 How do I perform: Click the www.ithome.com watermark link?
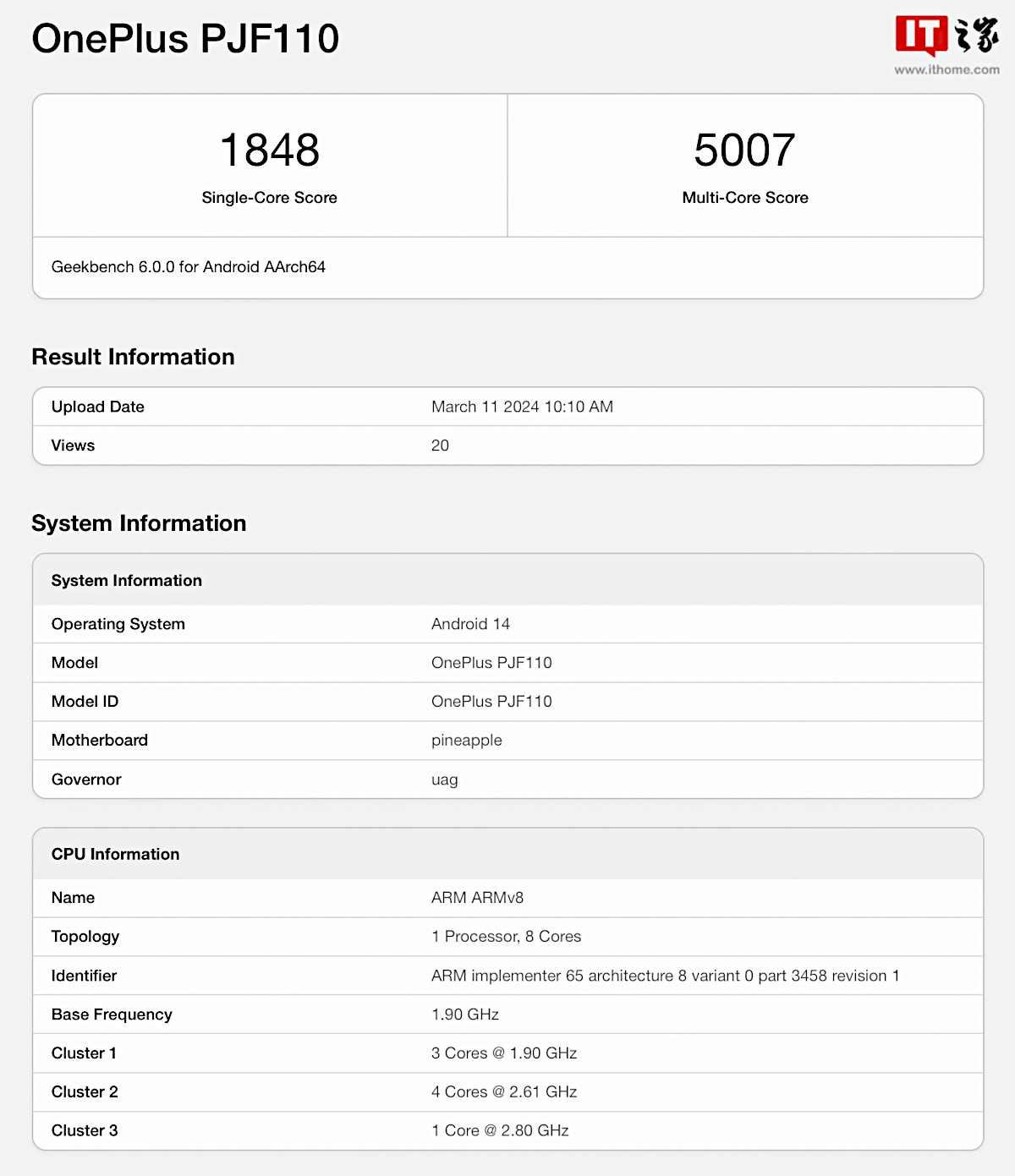[x=946, y=70]
